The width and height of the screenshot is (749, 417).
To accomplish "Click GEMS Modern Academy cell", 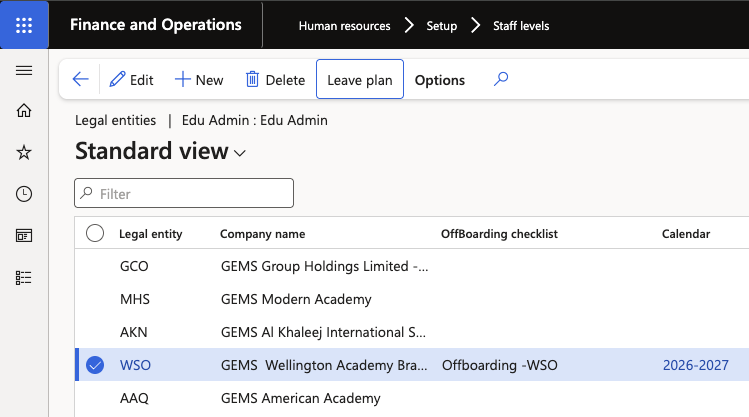I will point(296,299).
